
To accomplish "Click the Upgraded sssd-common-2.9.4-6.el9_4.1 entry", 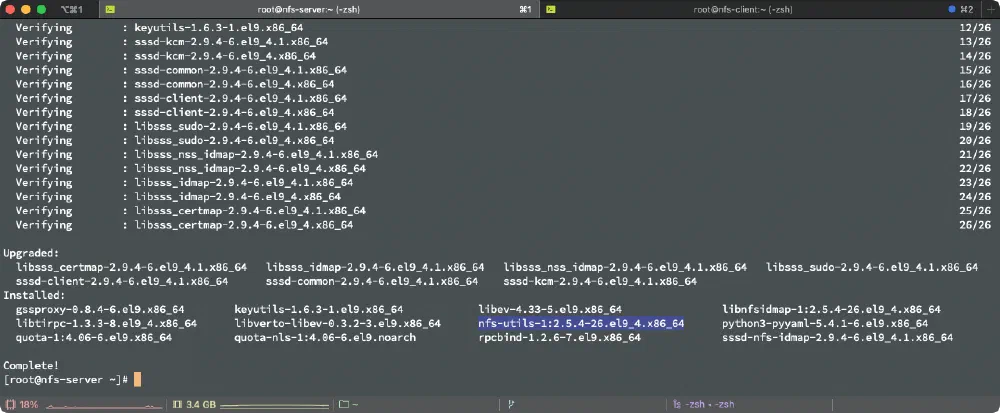I will pyautogui.click(x=372, y=281).
